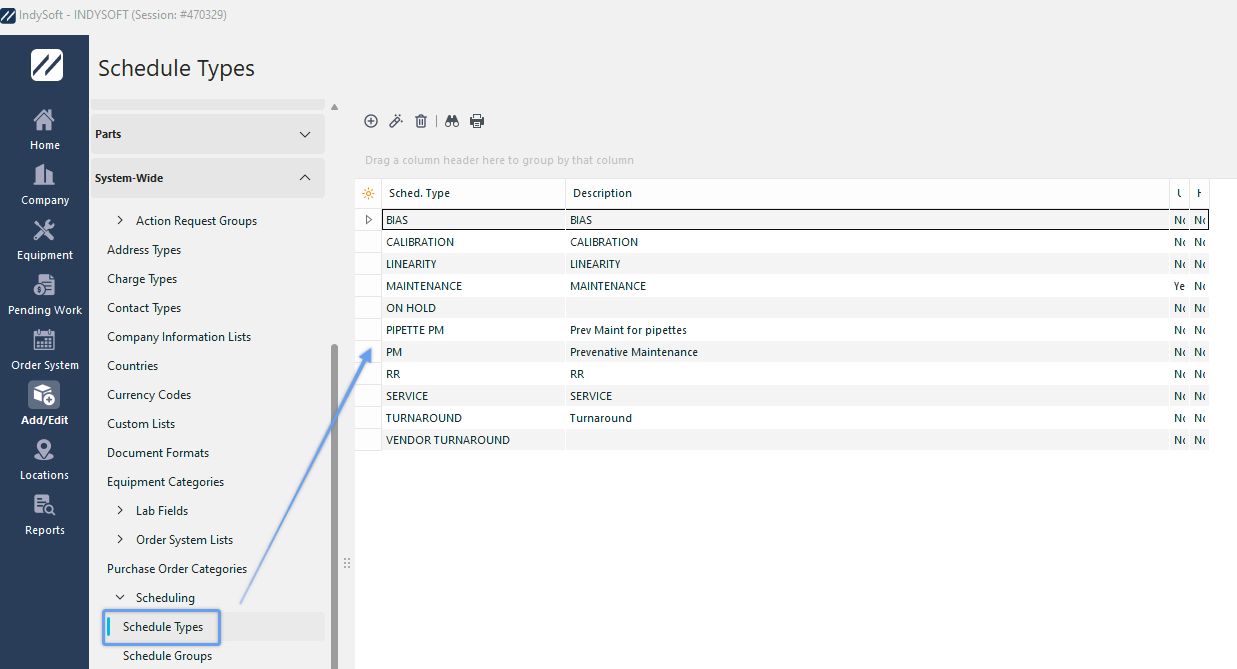
Task: Open Charge Types list
Action: click(x=142, y=279)
